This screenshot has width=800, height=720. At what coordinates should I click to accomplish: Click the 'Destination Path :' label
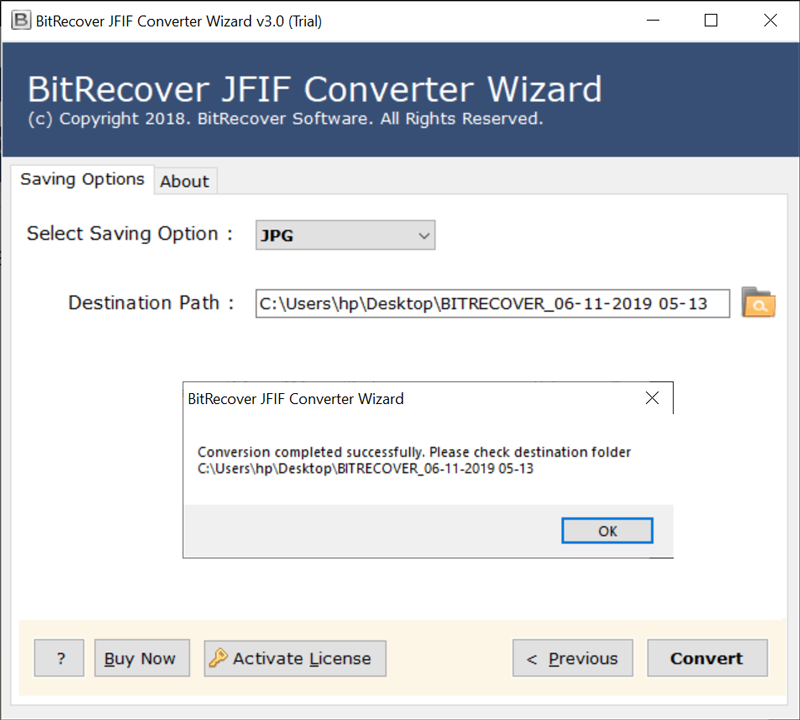151,303
